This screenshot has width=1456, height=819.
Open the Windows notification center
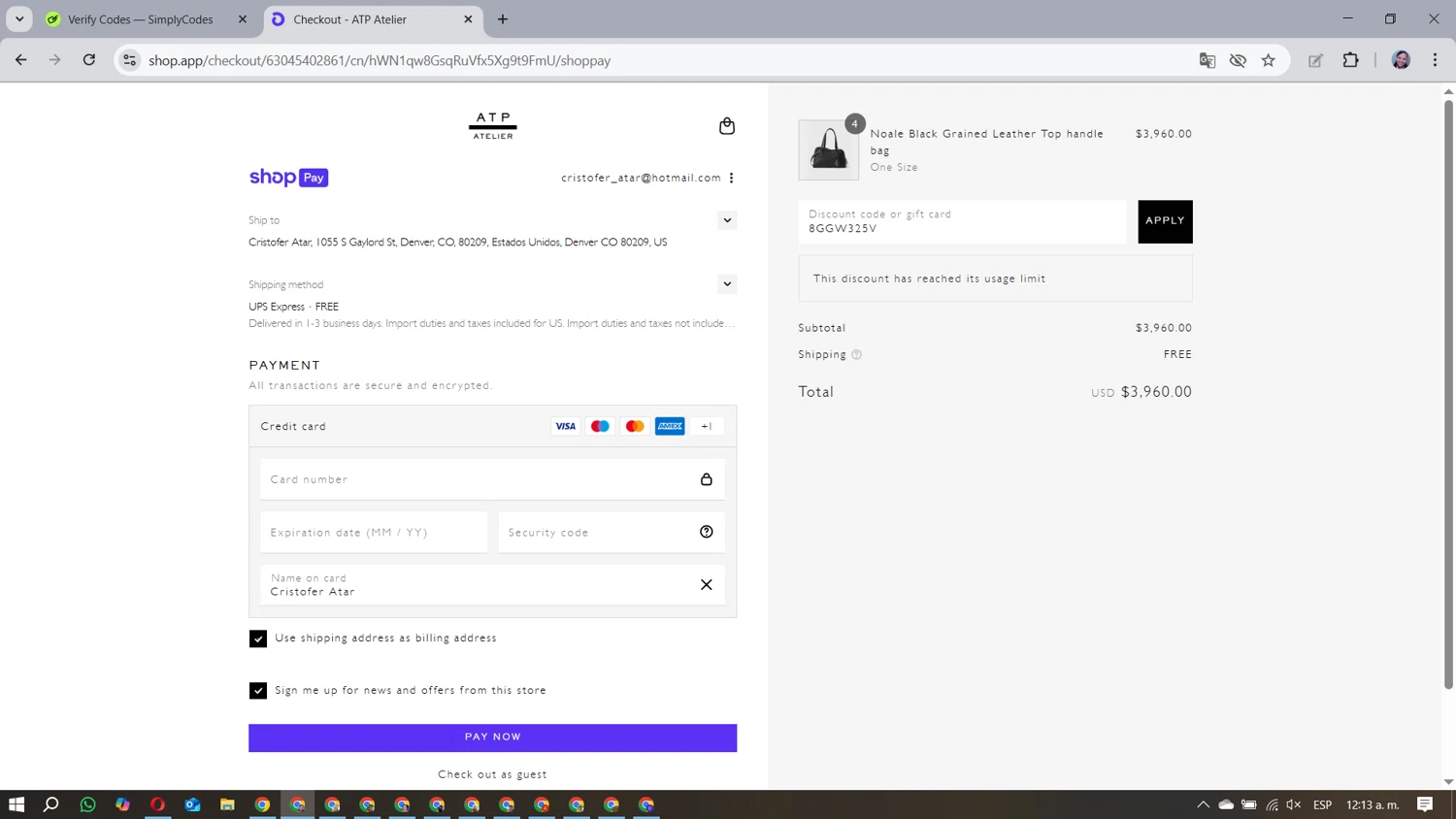coord(1425,804)
